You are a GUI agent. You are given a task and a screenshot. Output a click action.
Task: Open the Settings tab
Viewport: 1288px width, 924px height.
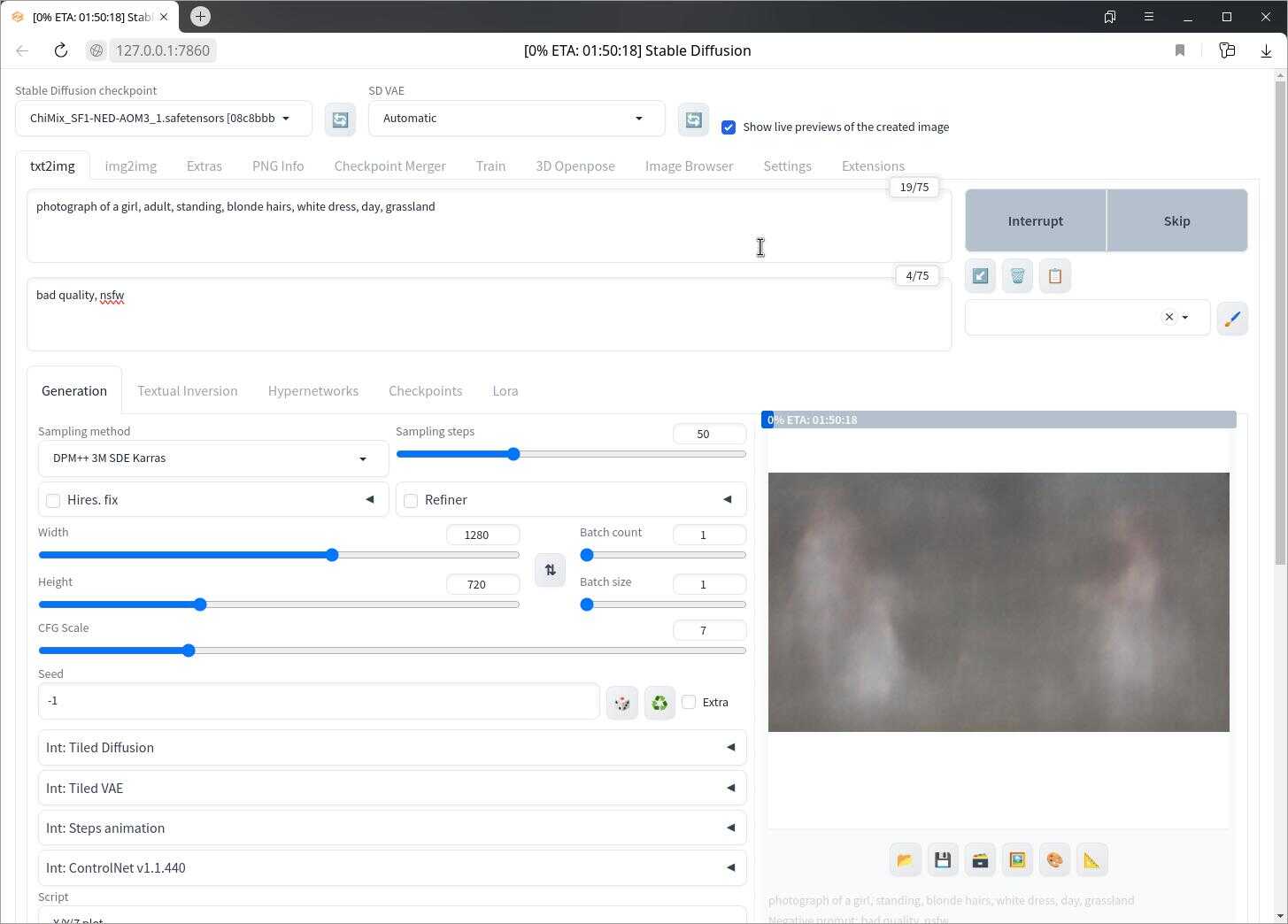pyautogui.click(x=787, y=166)
